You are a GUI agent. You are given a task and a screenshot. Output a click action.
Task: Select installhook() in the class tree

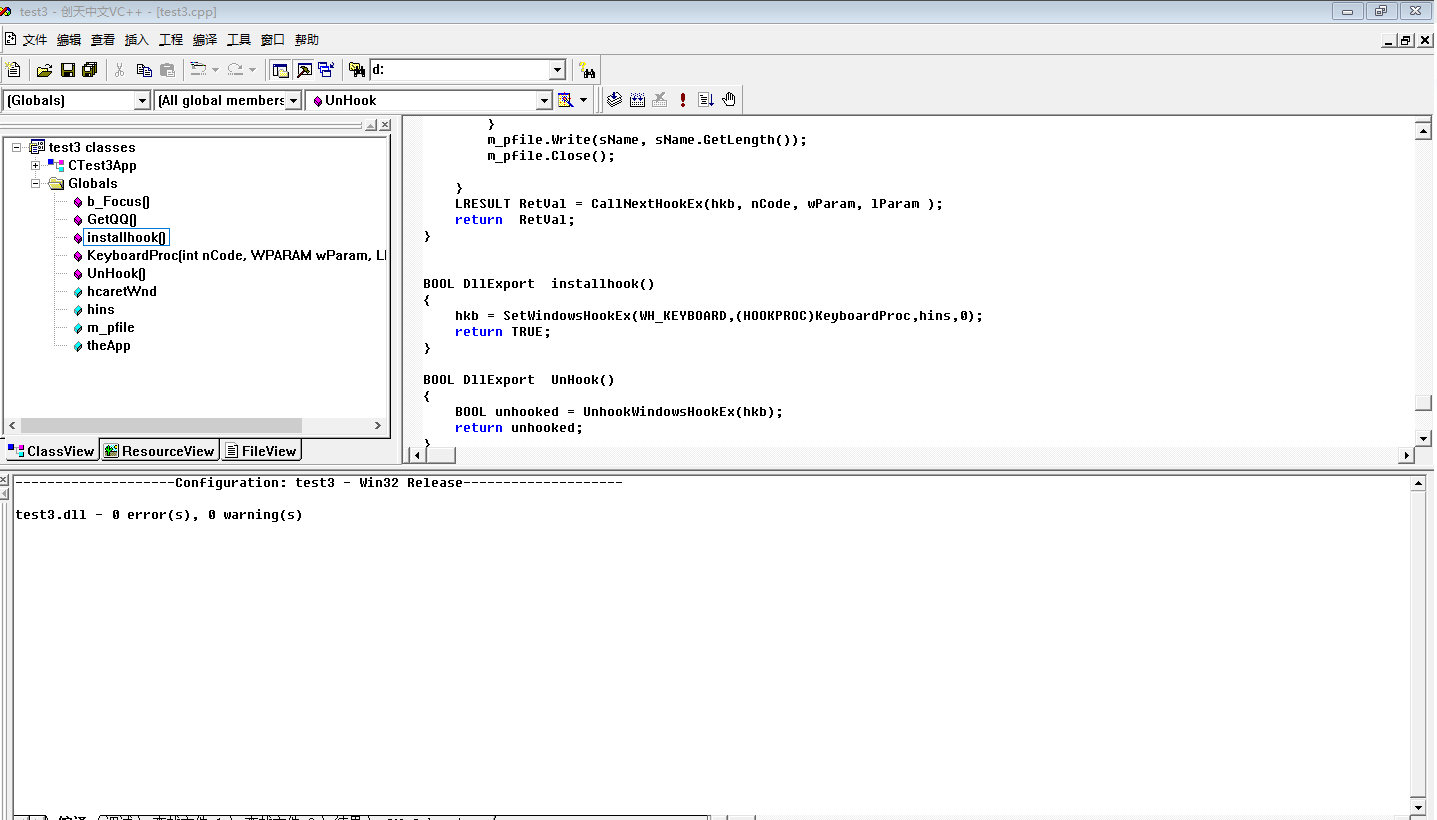coord(126,237)
